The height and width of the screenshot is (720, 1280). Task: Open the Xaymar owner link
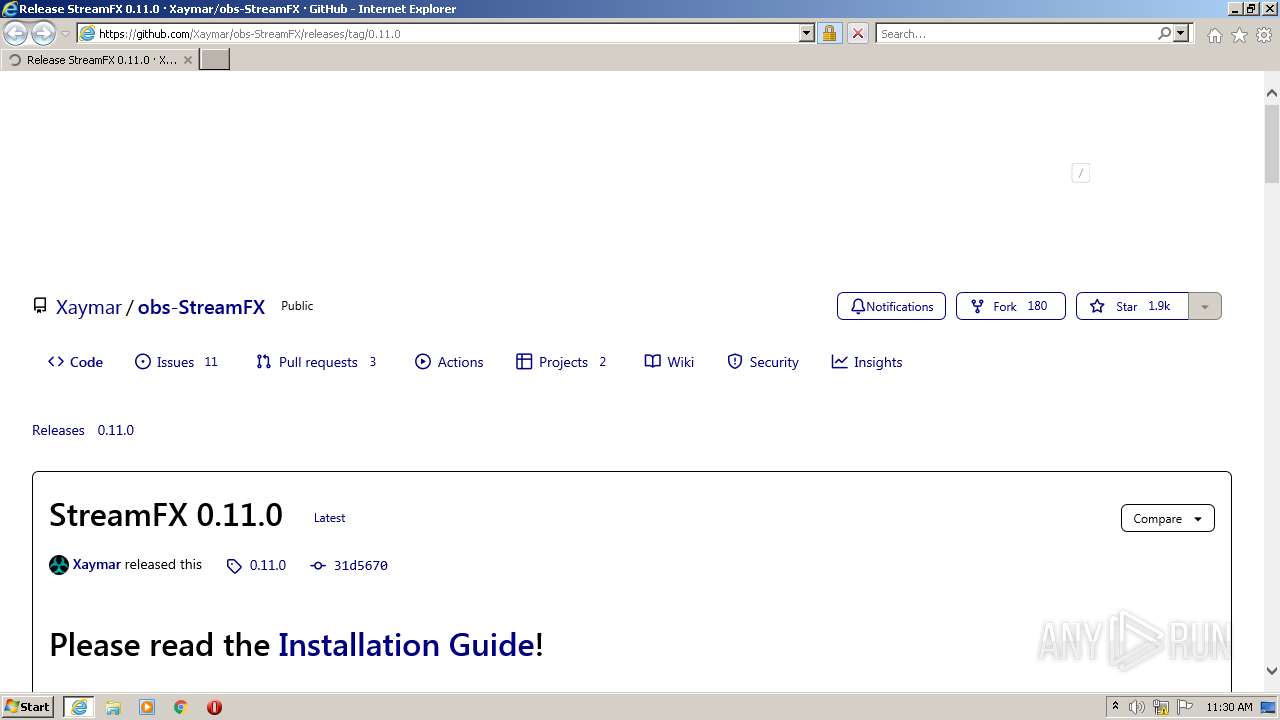tap(89, 307)
